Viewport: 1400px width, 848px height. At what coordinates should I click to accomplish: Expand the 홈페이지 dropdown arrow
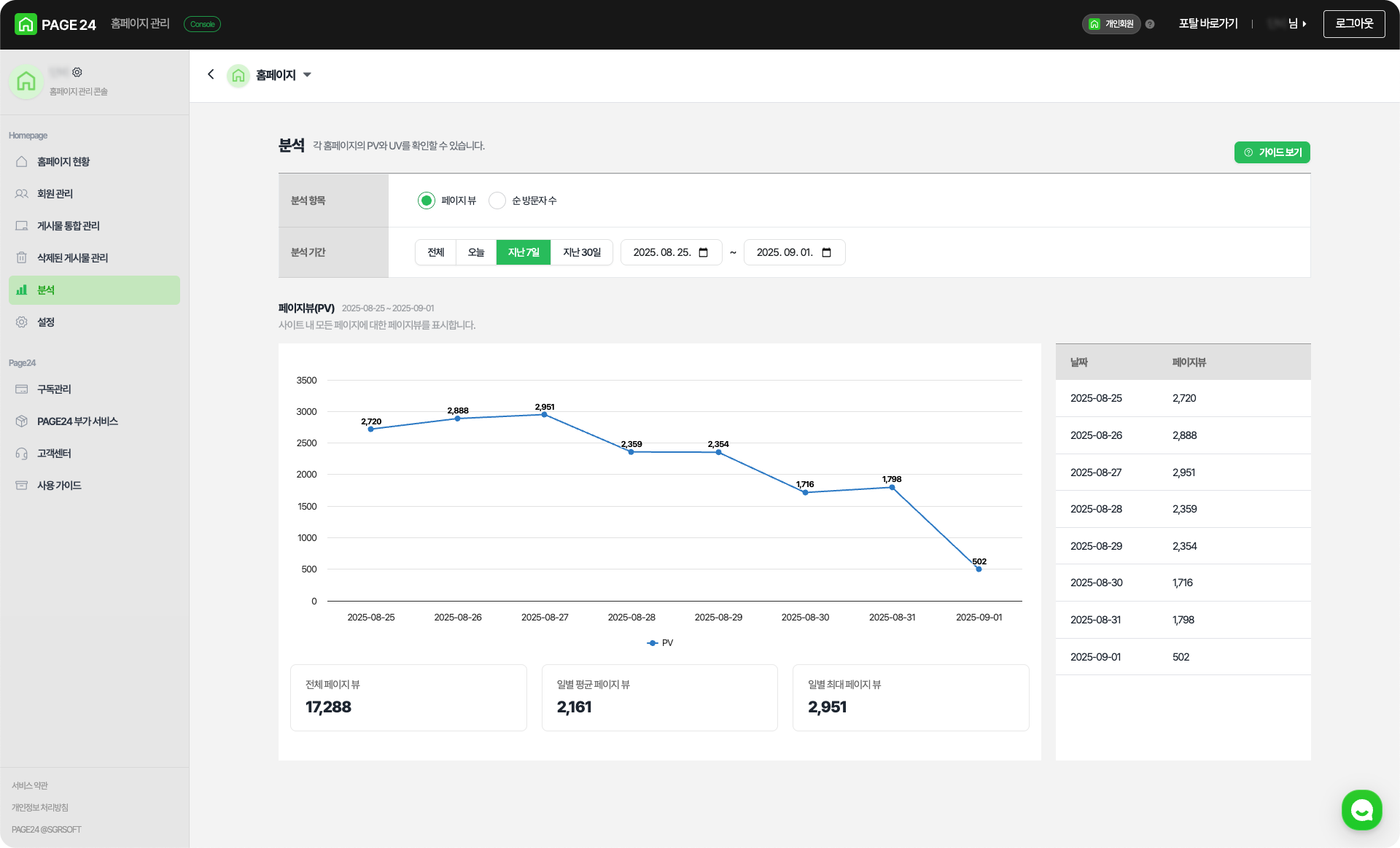[307, 74]
